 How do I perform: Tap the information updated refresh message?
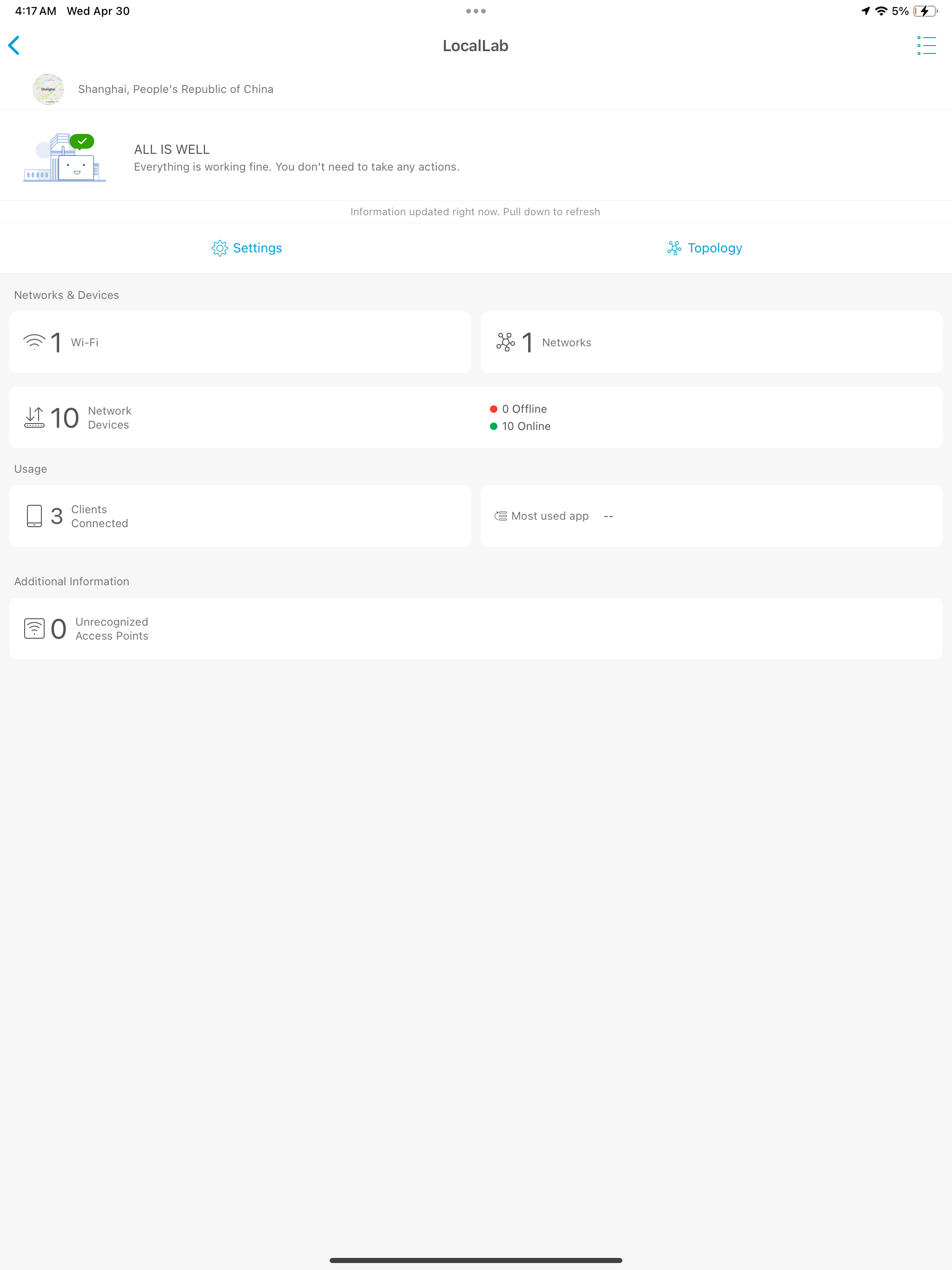click(x=476, y=212)
